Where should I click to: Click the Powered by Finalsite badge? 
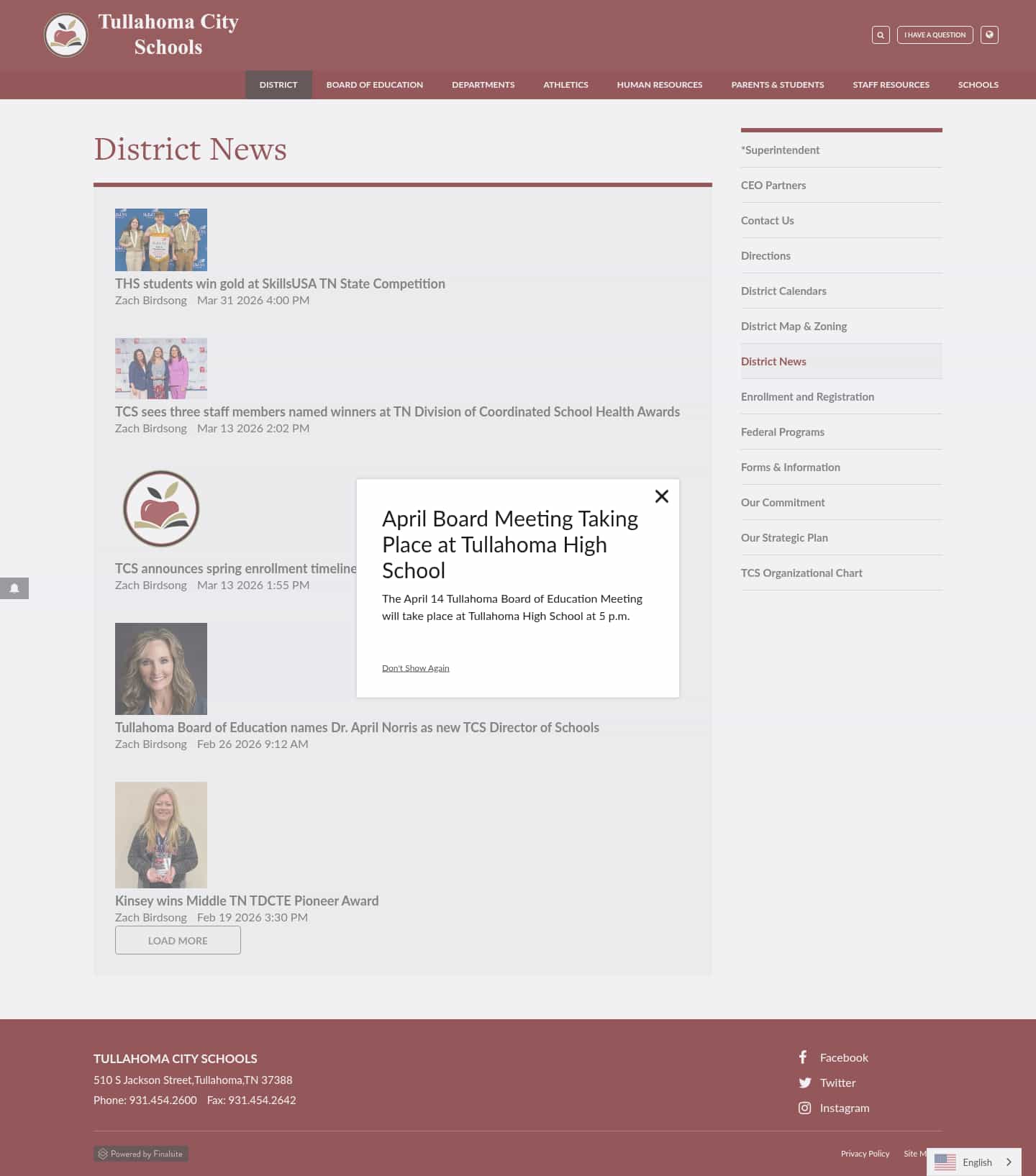141,1154
